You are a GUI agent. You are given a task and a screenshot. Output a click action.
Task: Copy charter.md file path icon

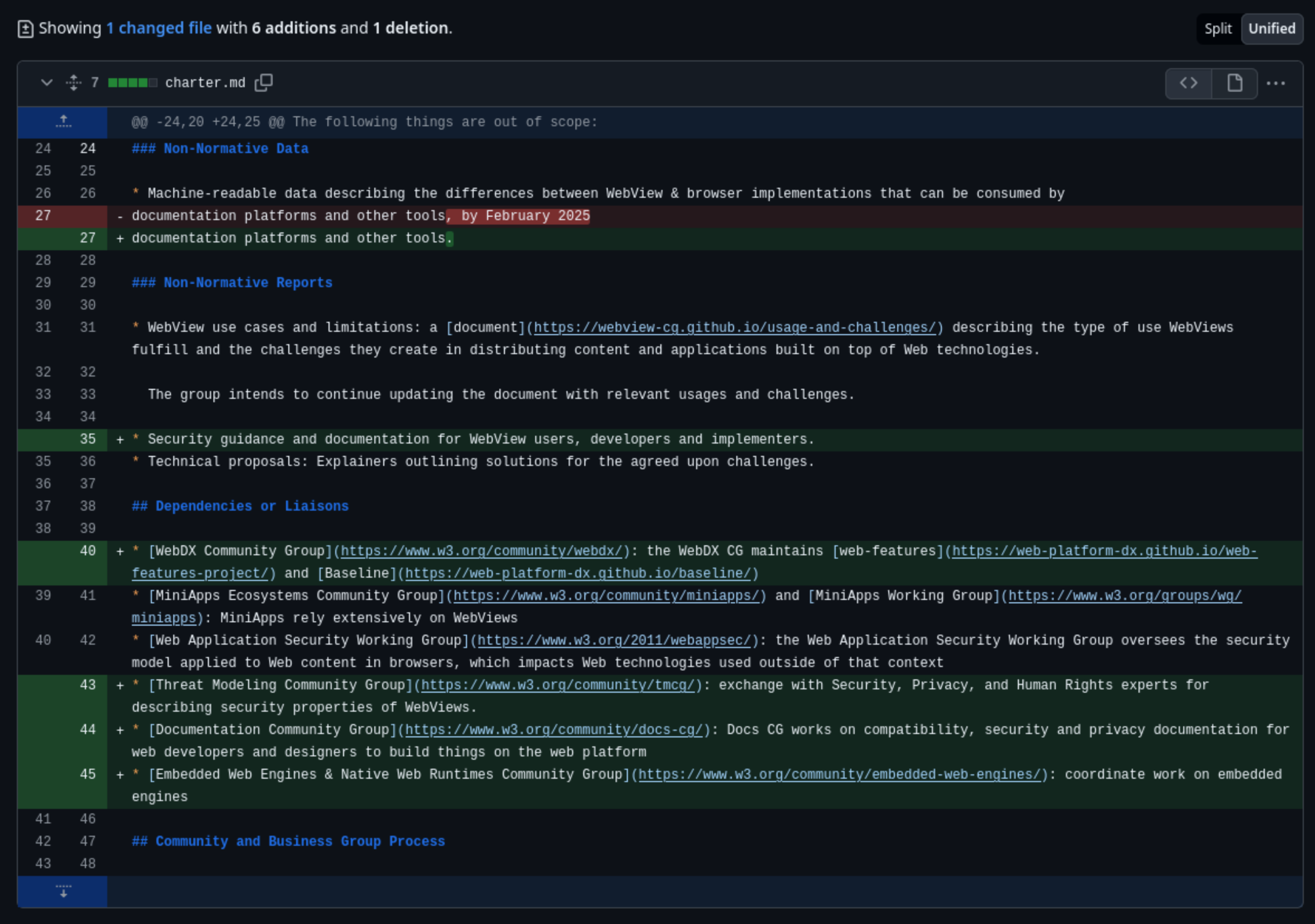pos(264,83)
